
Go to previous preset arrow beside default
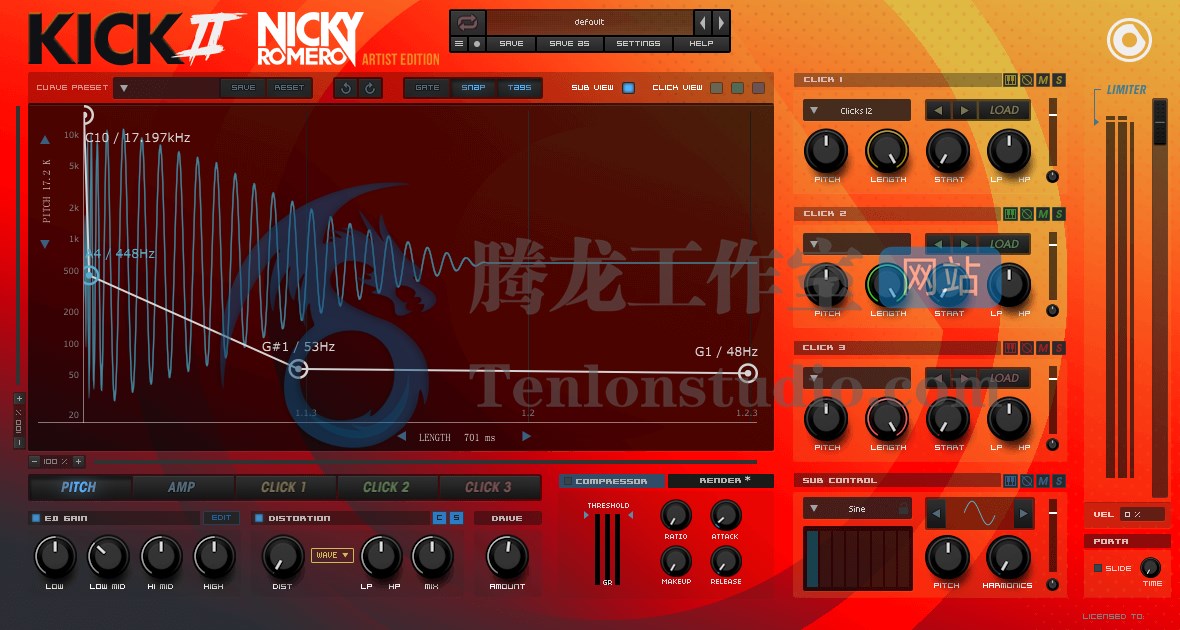pos(703,23)
